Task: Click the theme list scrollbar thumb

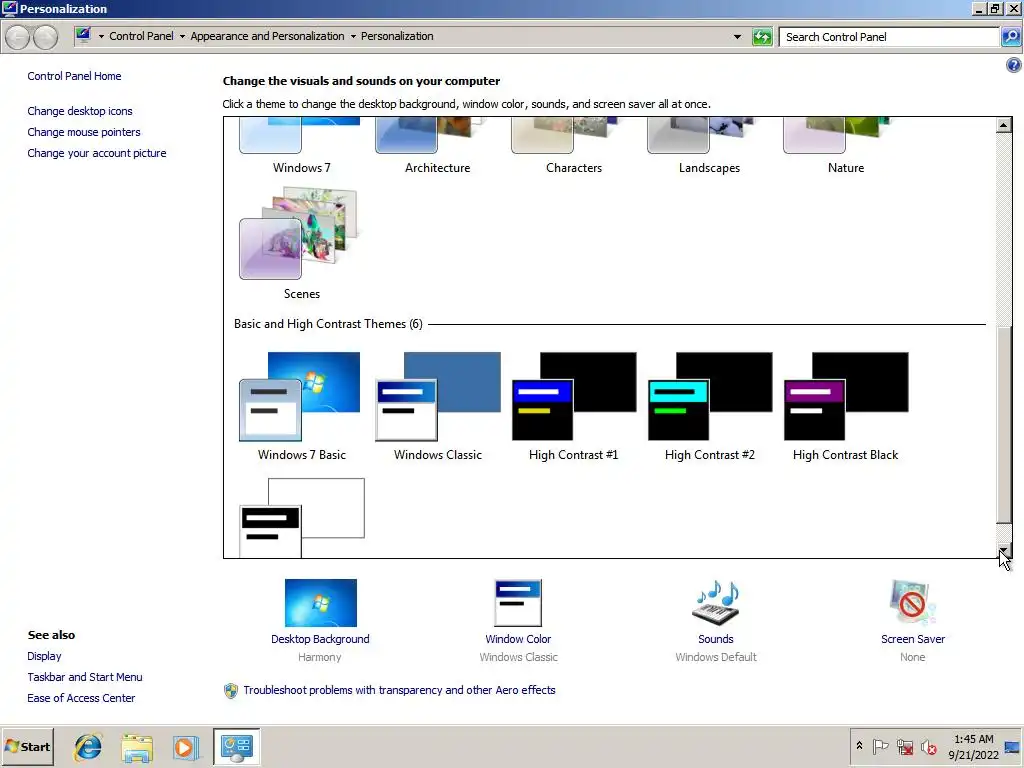Action: [x=1004, y=424]
